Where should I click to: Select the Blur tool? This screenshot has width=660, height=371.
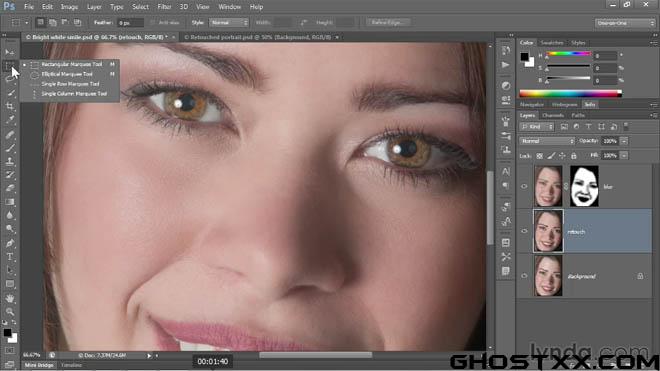[10, 215]
